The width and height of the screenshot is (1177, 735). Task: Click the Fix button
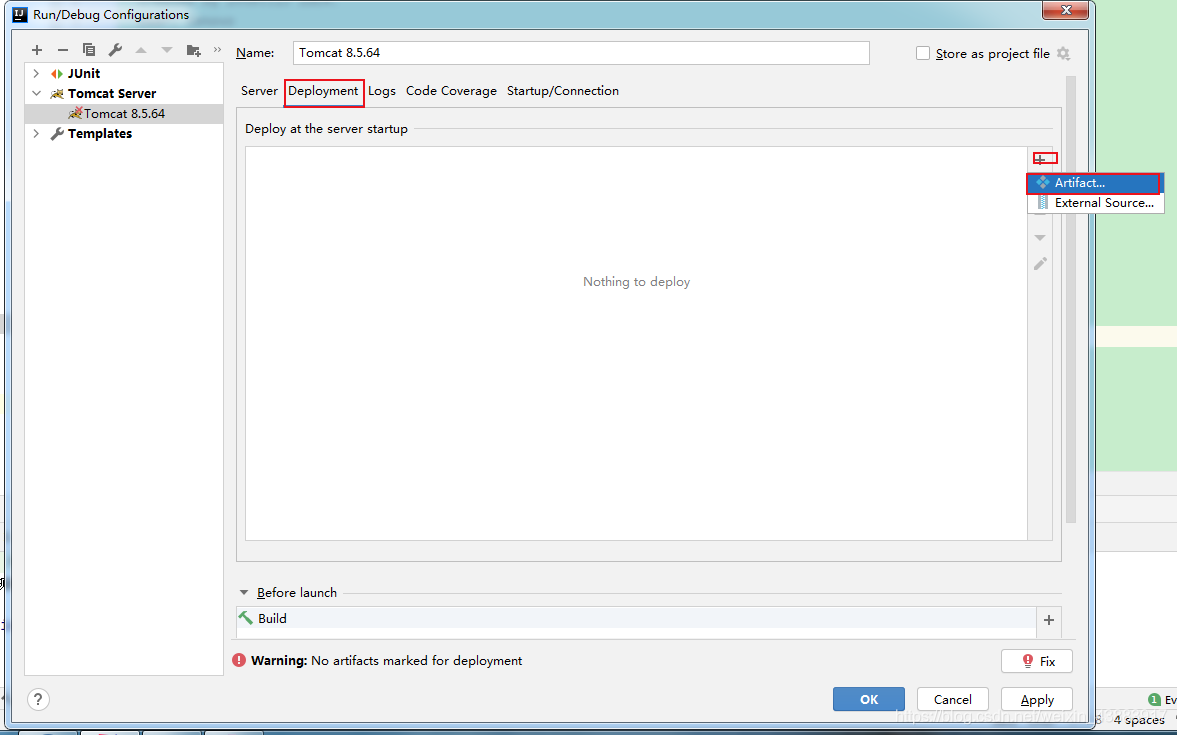1037,661
